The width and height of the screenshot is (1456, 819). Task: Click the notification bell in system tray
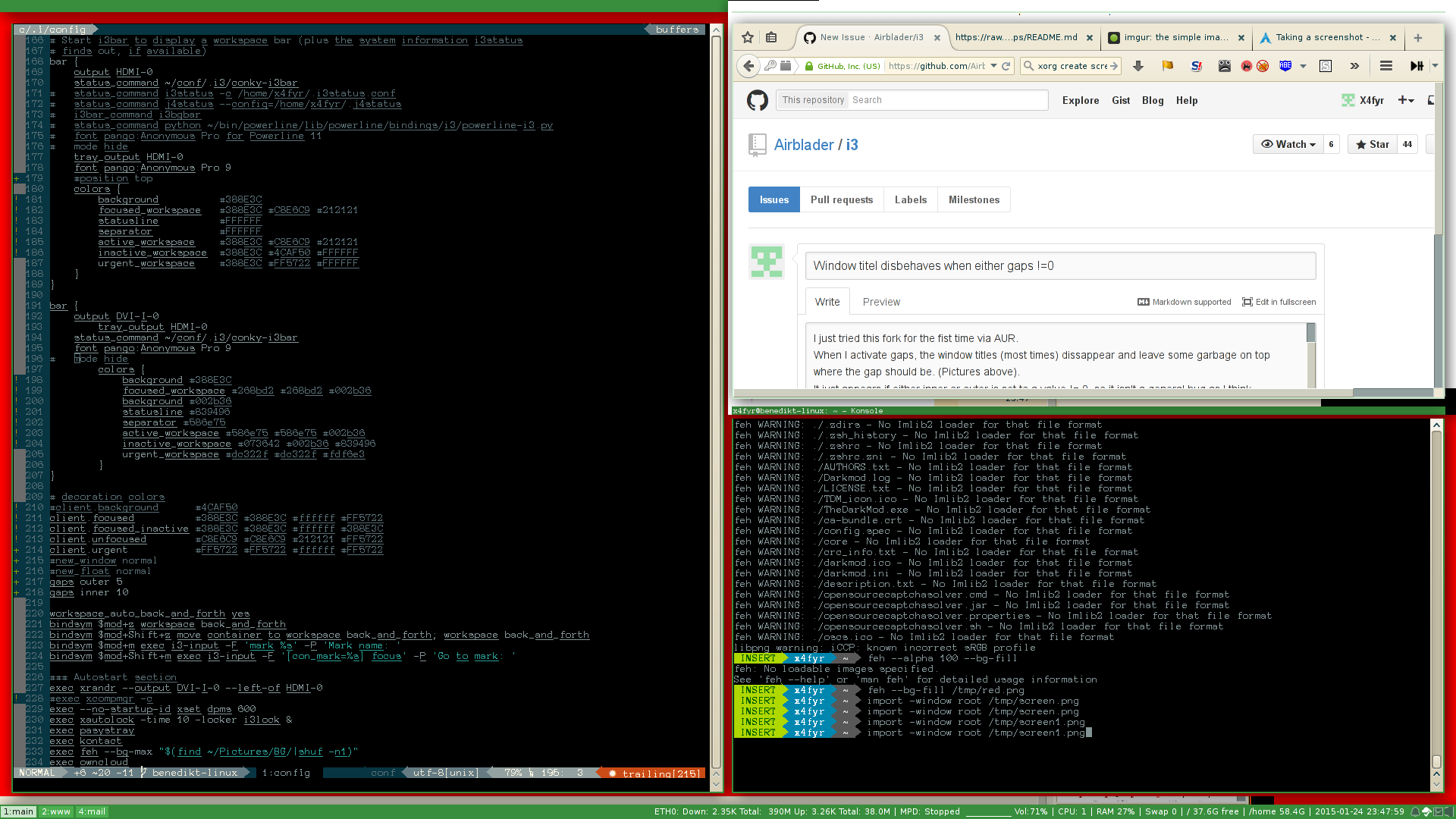1415,811
